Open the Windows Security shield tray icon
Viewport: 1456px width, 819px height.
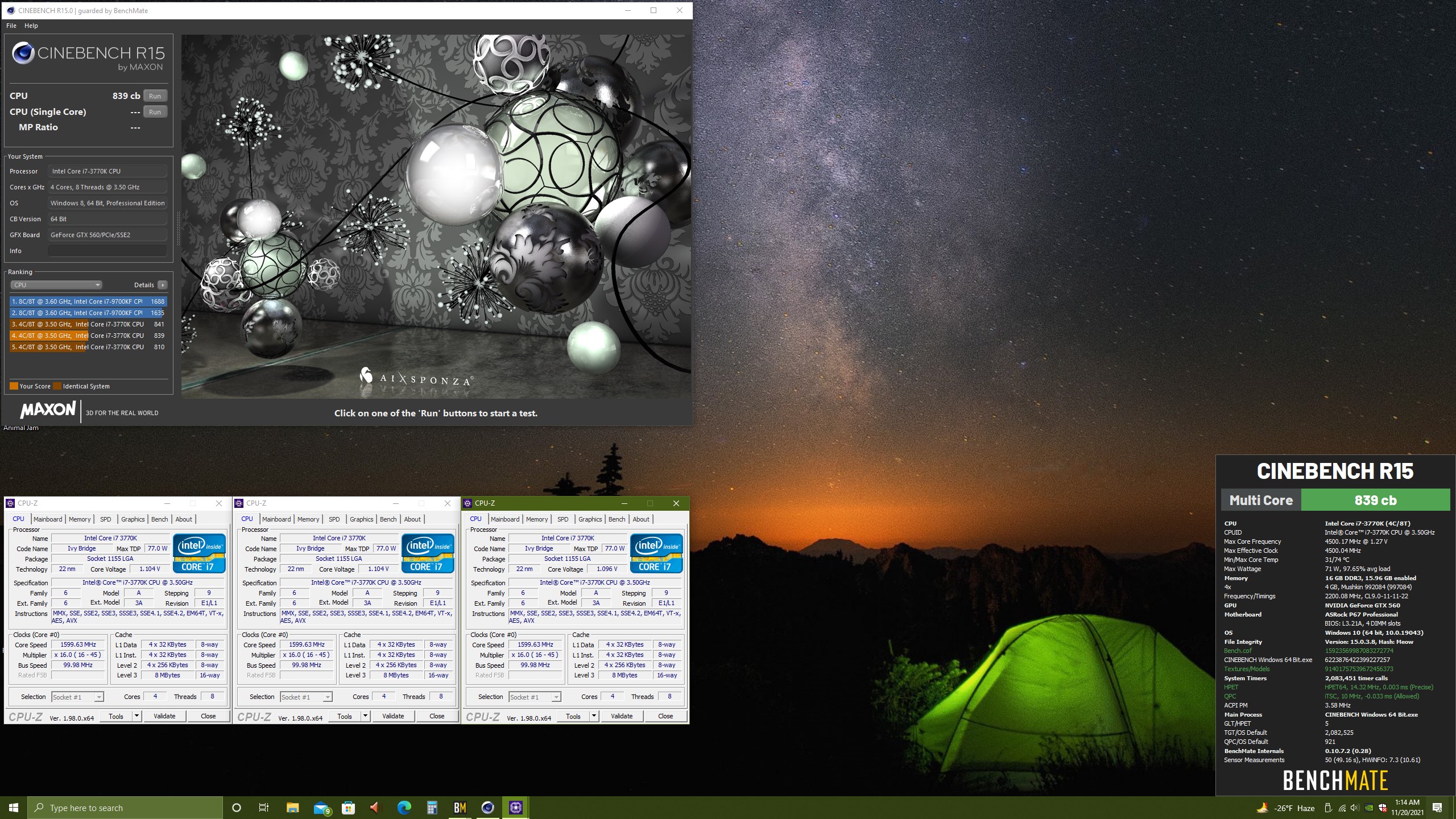click(x=1382, y=808)
